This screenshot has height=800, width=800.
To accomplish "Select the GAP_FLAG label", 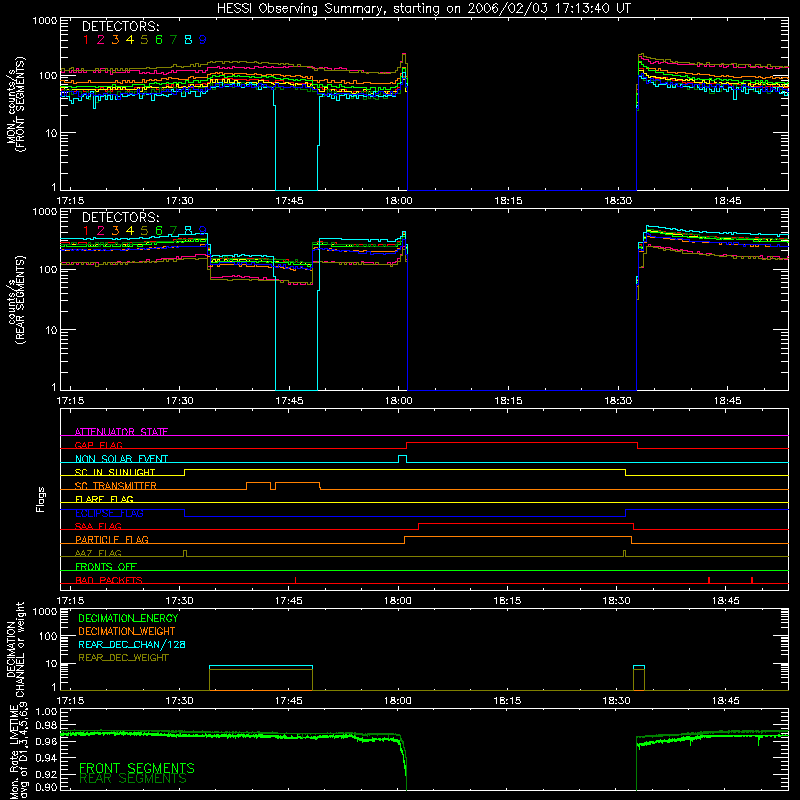I will [x=98, y=445].
